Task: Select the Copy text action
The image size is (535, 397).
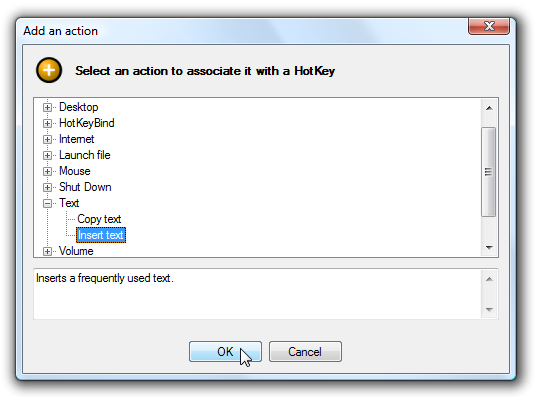Action: pos(99,219)
